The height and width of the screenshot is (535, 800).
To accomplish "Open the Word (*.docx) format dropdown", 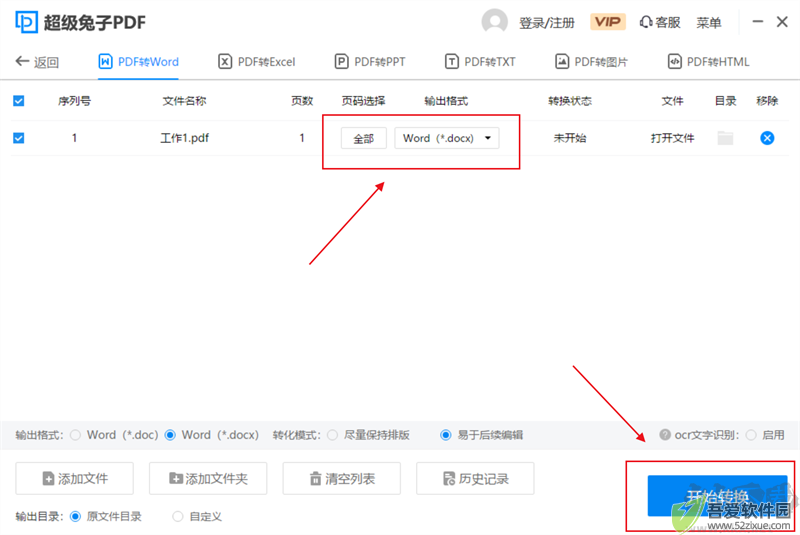I will click(447, 138).
